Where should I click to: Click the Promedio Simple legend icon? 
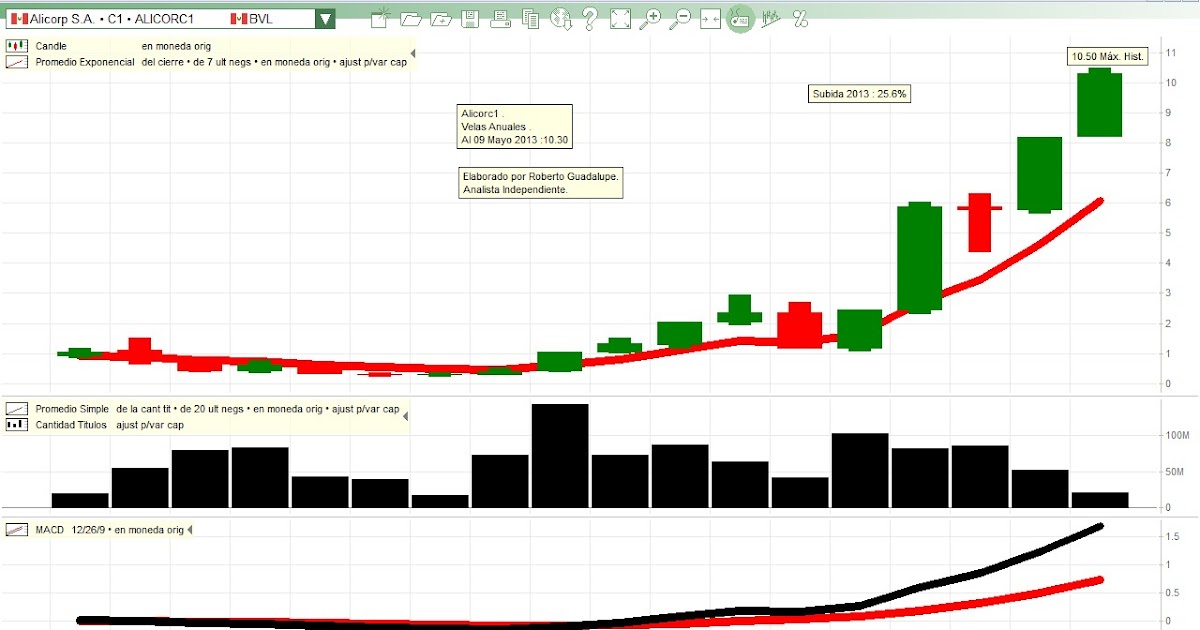[16, 409]
